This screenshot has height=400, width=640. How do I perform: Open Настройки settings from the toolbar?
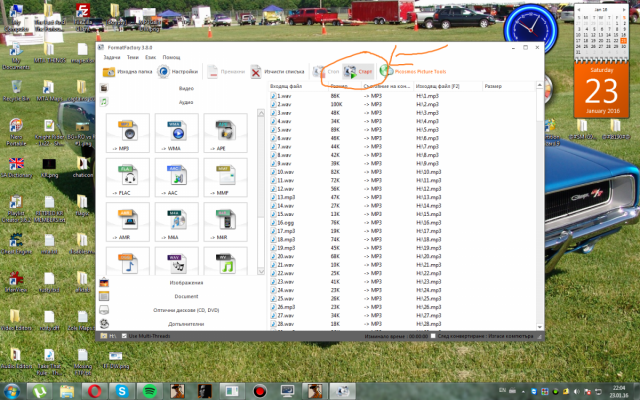coord(180,72)
